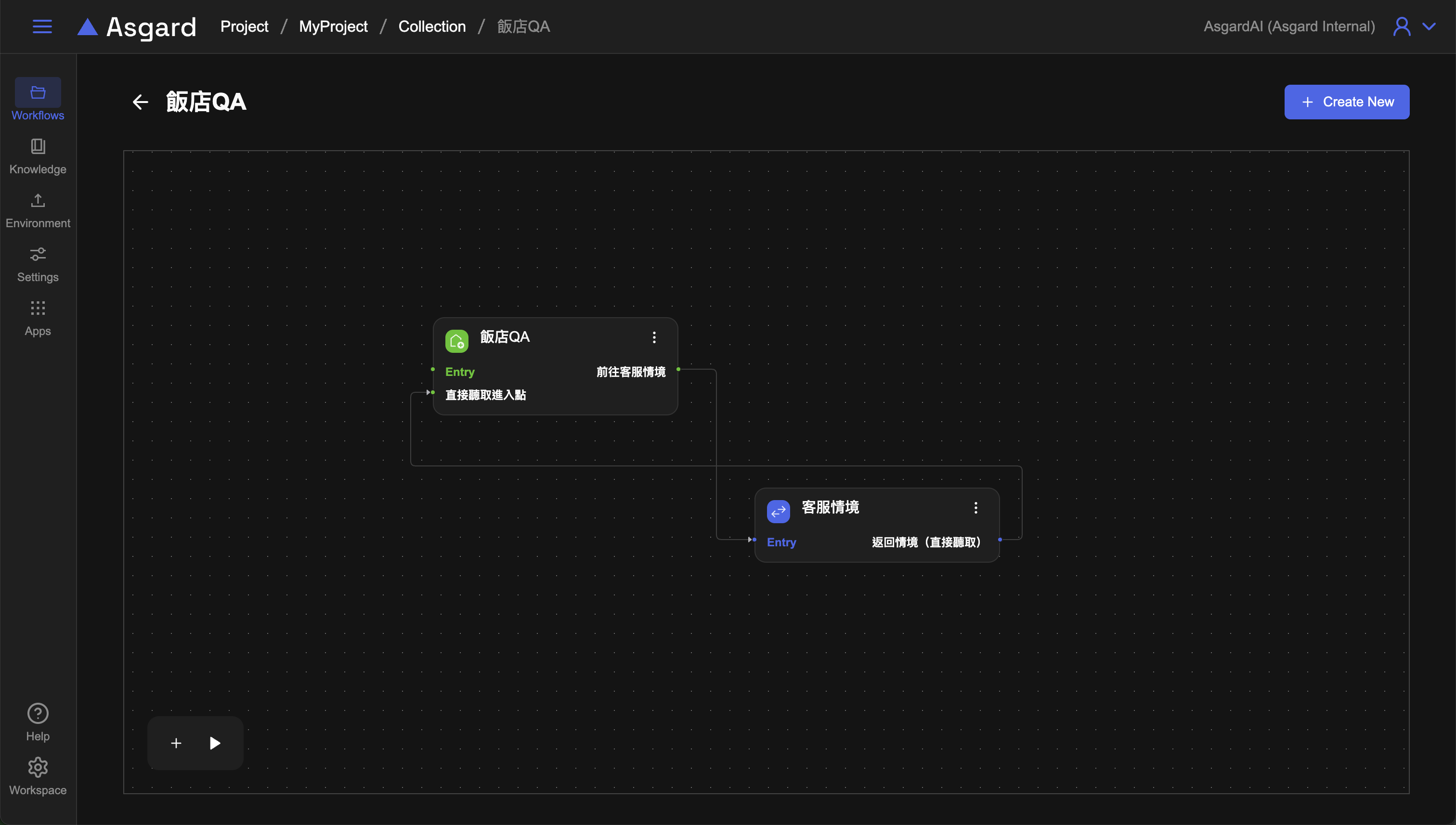This screenshot has height=825, width=1456.
Task: Open the Workflows sidebar section
Action: coord(38,100)
